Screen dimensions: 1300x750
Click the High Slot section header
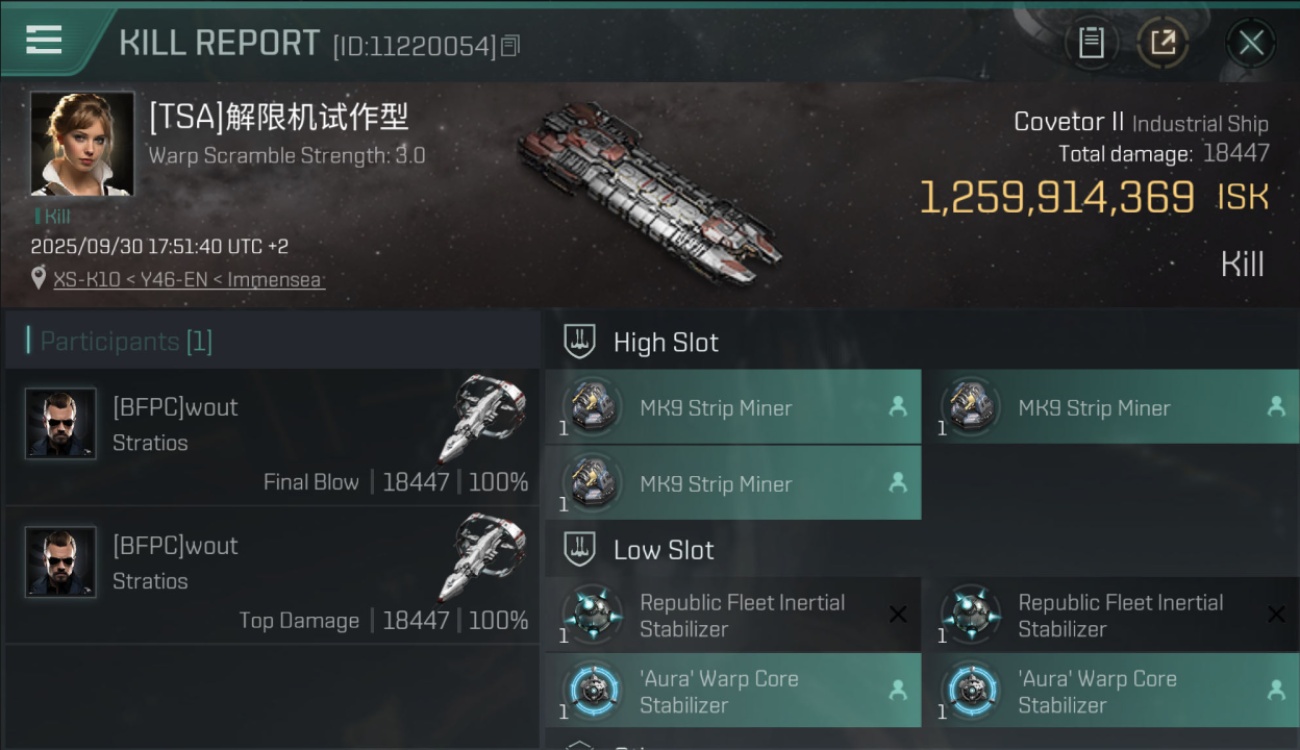point(641,342)
